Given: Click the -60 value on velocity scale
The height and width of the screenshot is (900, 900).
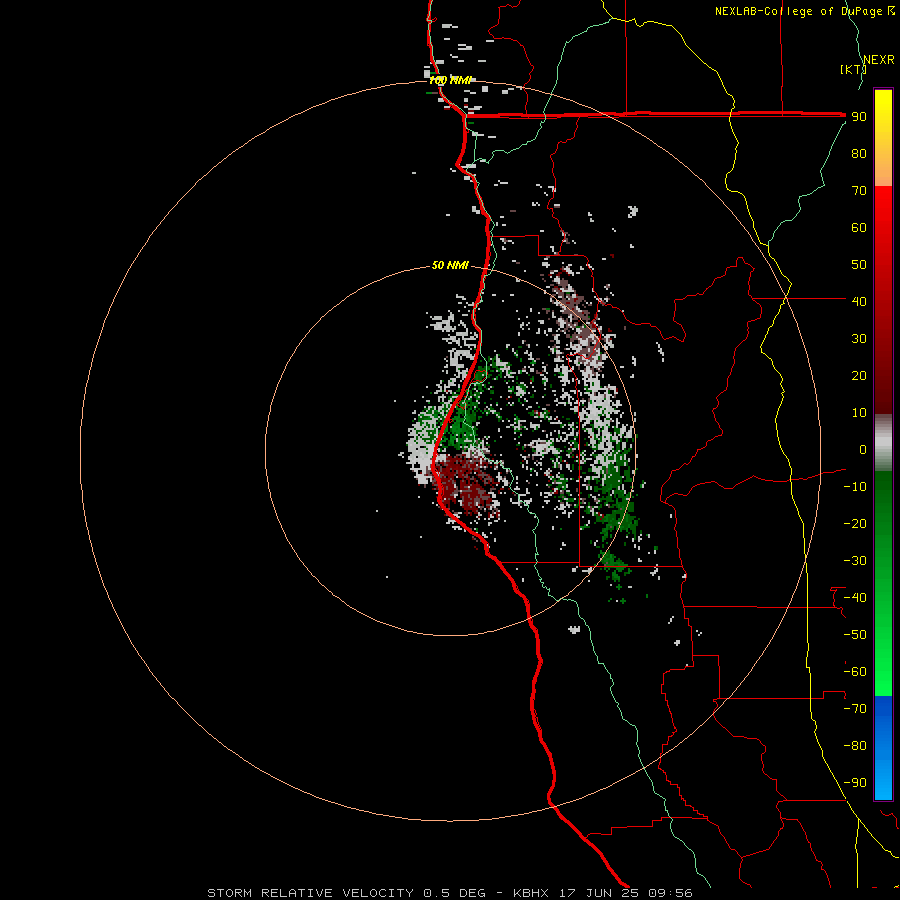Looking at the screenshot, I should 855,672.
